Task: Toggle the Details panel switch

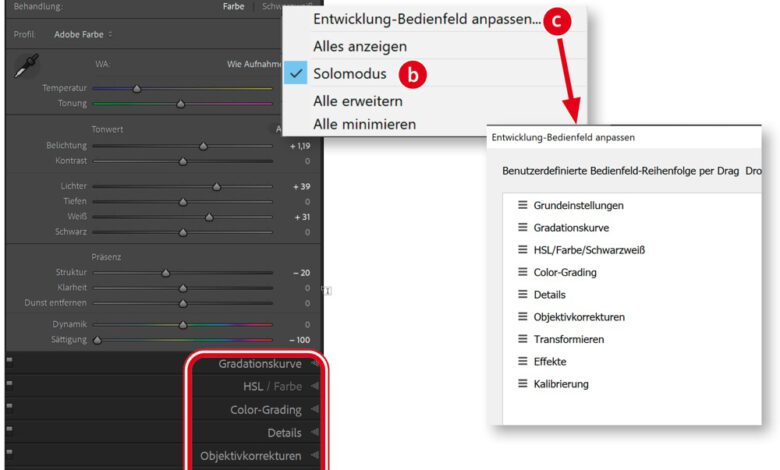Action: 9,429
